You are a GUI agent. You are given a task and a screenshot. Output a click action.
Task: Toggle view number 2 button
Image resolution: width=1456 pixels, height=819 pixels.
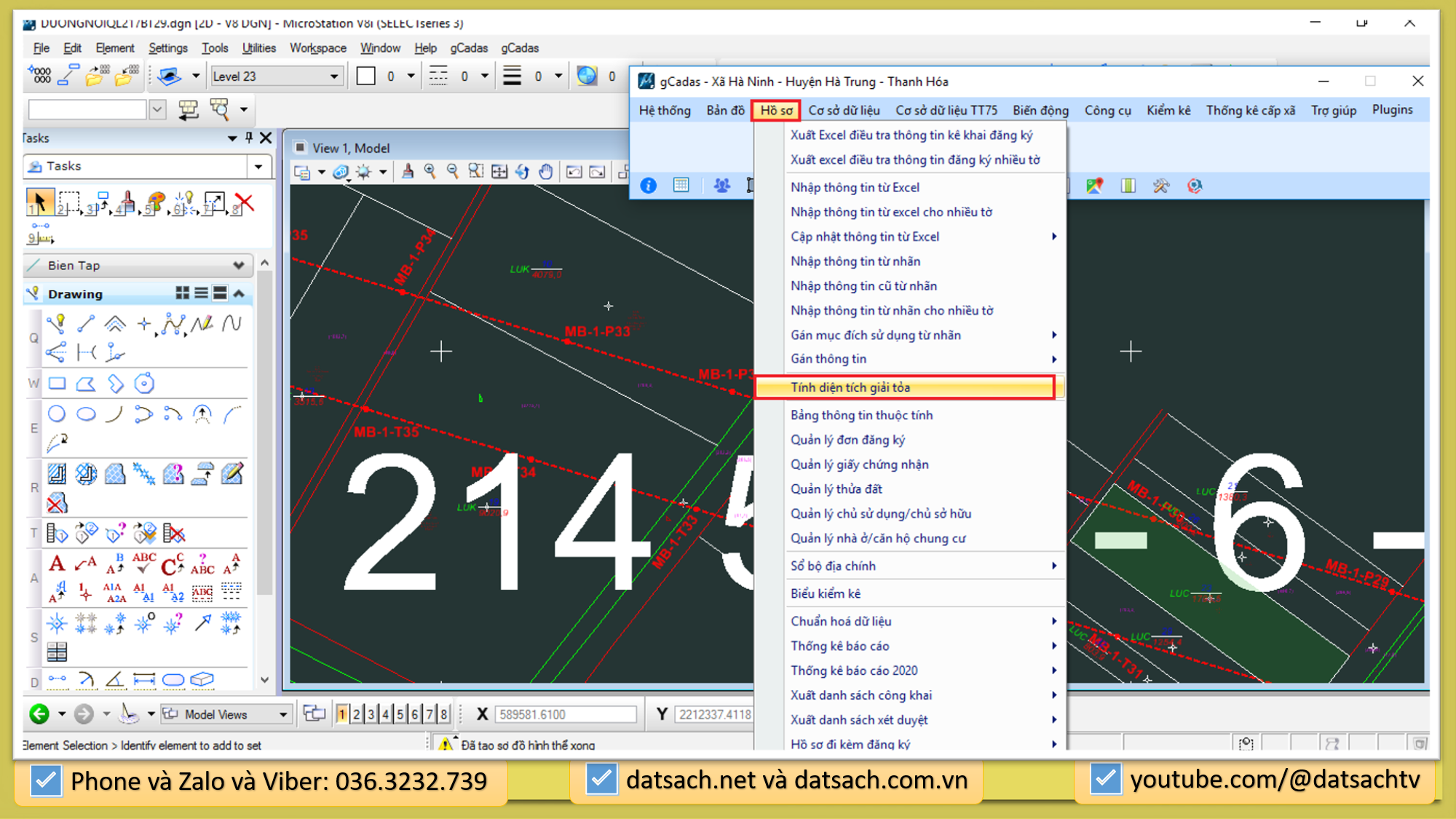pyautogui.click(x=357, y=714)
